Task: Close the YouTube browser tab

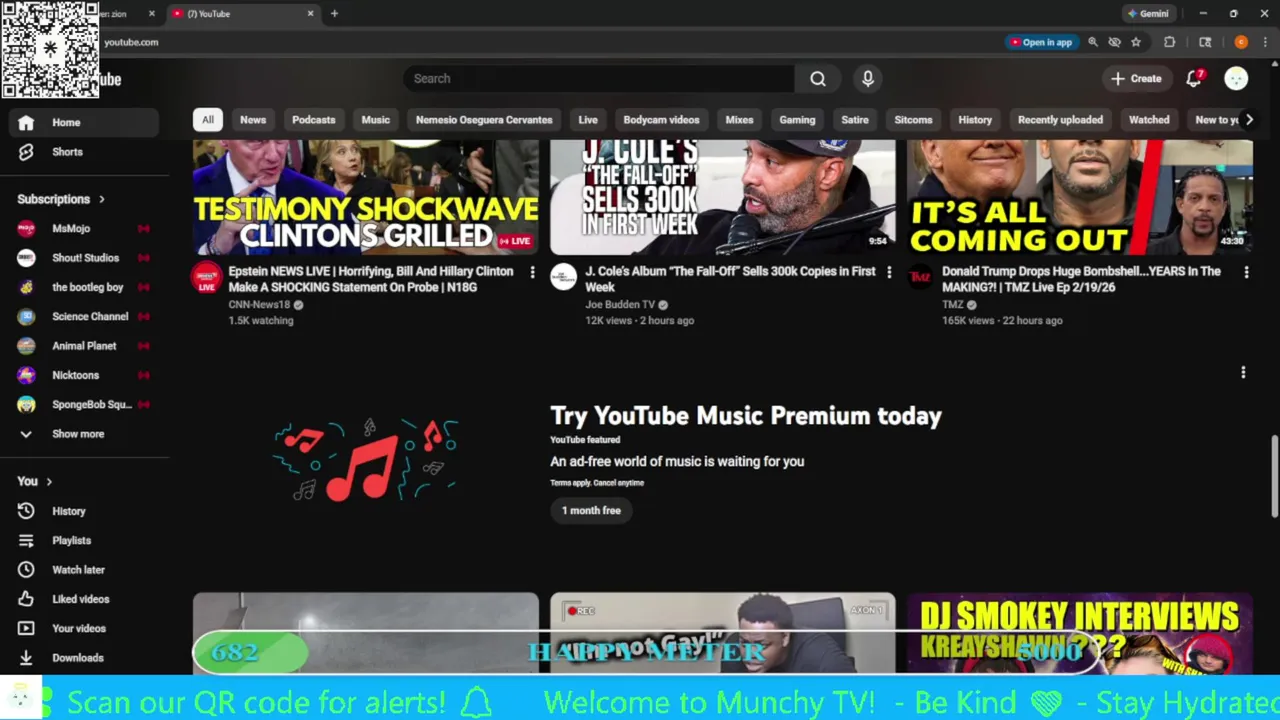Action: pos(310,14)
